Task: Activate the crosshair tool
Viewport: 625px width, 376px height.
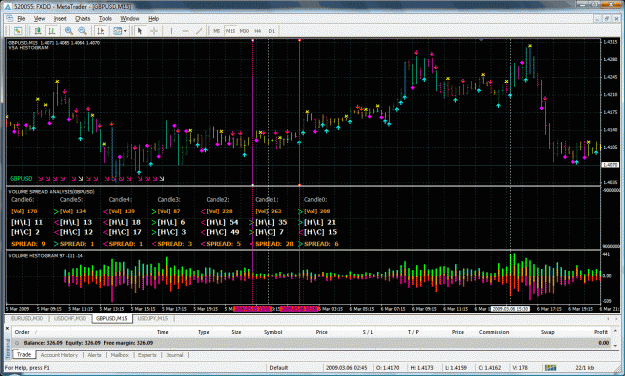Action: pos(153,31)
